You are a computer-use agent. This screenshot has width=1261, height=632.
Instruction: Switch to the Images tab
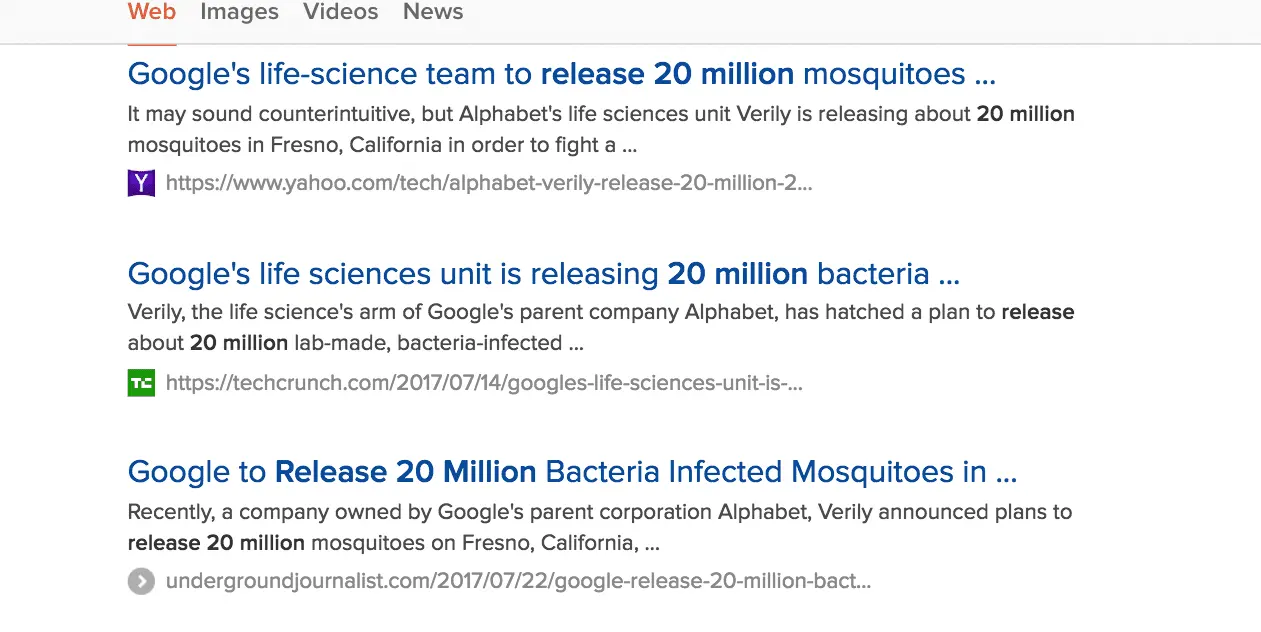[239, 13]
